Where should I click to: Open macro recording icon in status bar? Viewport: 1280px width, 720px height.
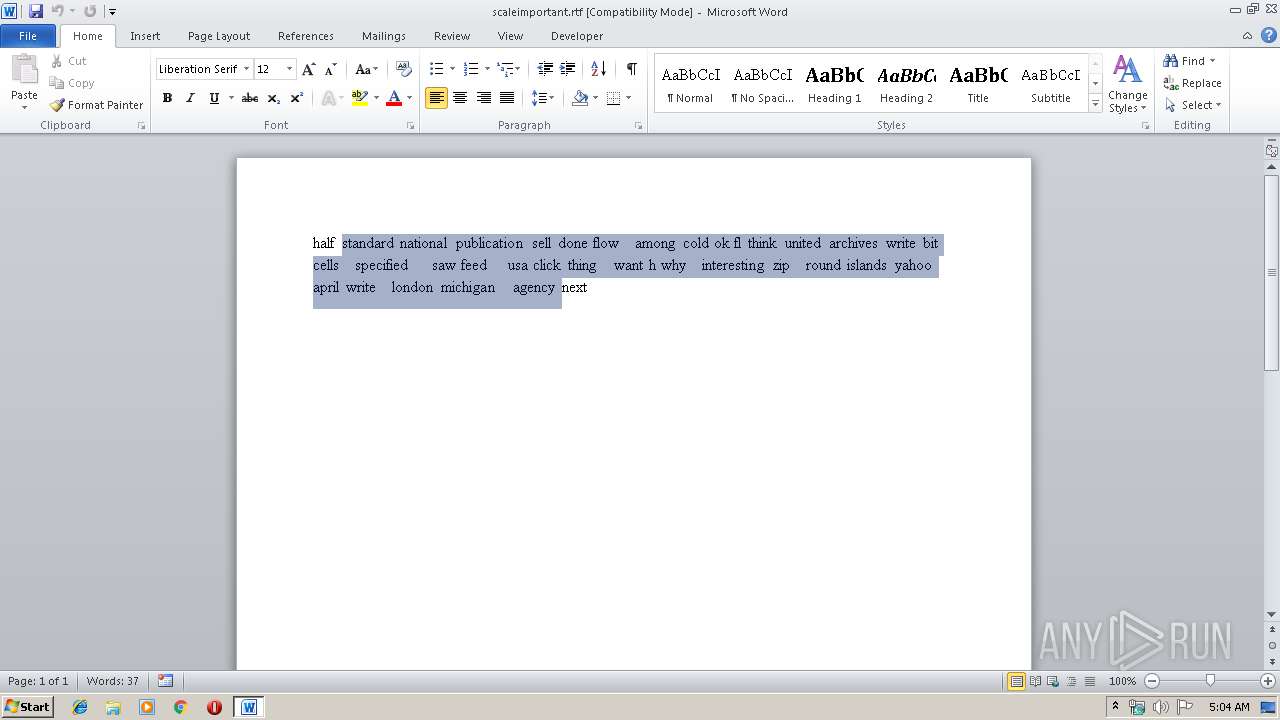click(165, 681)
